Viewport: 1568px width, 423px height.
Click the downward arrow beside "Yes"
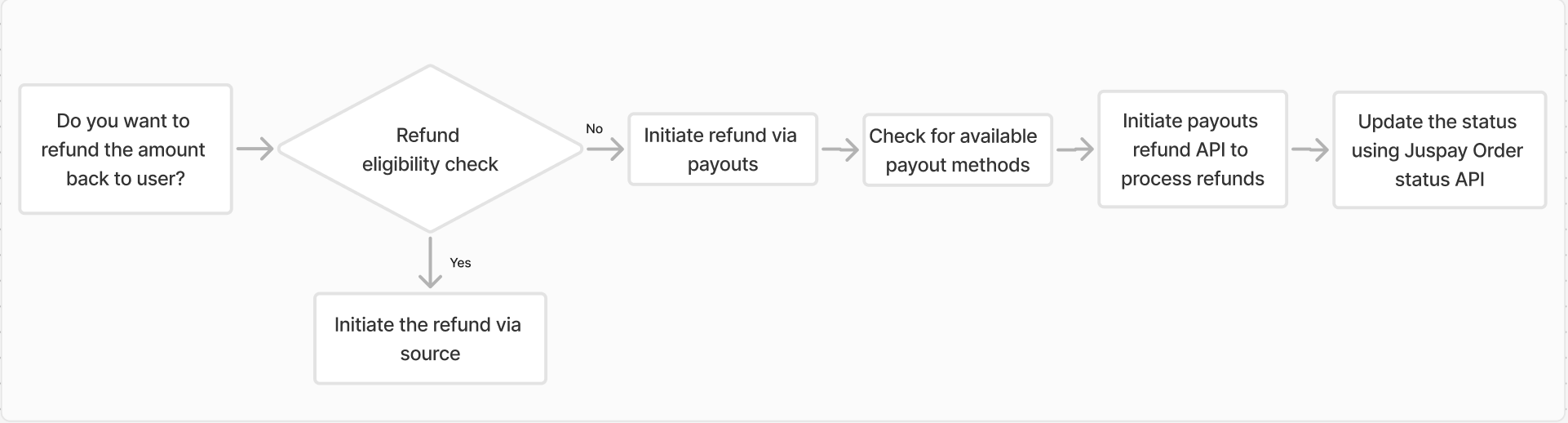click(430, 263)
